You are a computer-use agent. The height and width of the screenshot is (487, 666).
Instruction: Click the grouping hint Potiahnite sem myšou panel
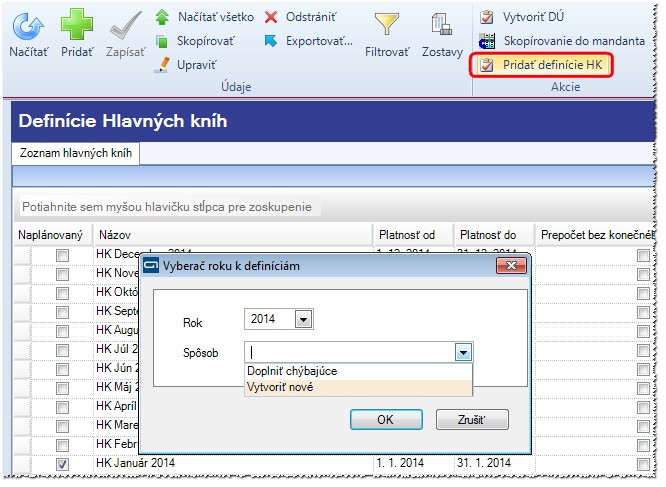coord(166,207)
